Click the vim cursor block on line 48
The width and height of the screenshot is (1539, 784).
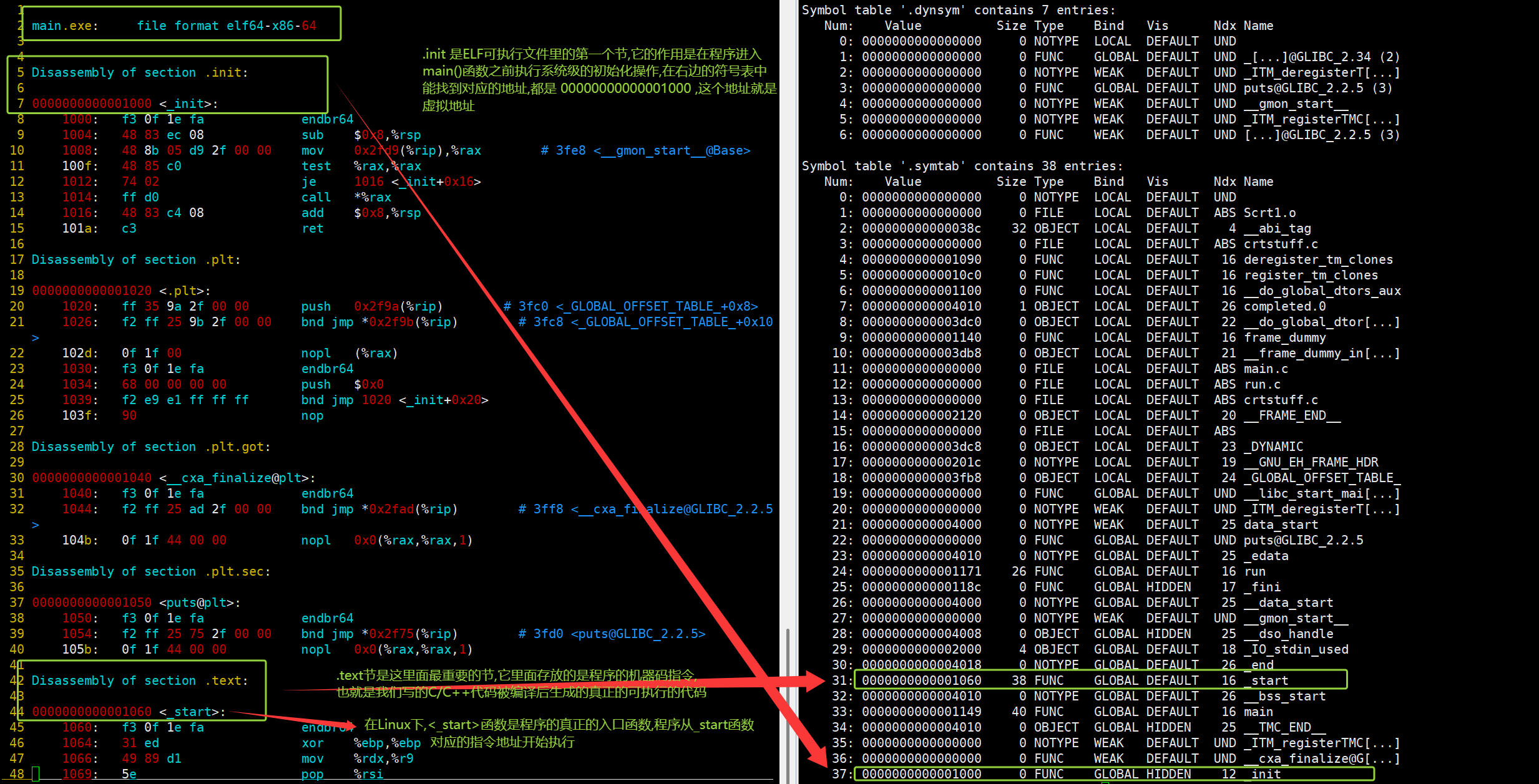pyautogui.click(x=36, y=774)
